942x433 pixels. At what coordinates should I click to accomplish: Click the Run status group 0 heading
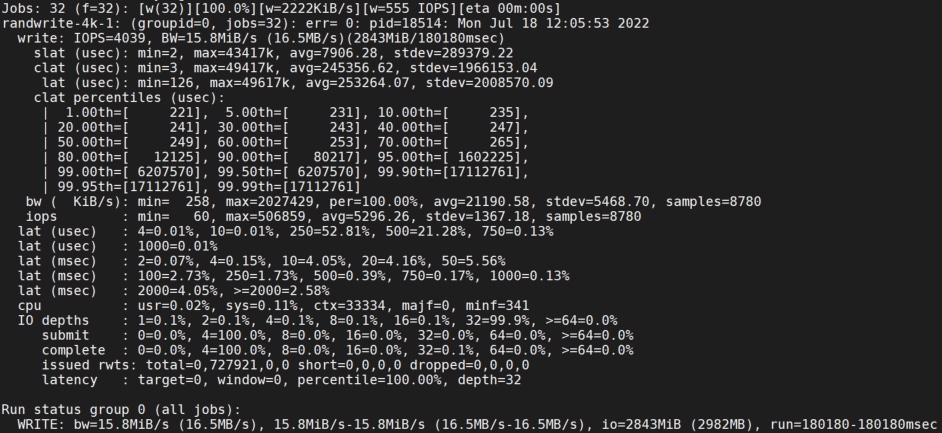121,409
